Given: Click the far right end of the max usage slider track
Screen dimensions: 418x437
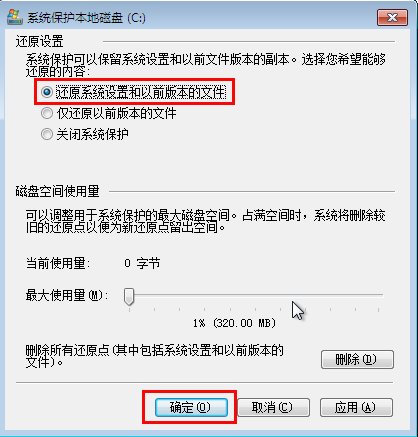Looking at the screenshot, I should point(381,295).
